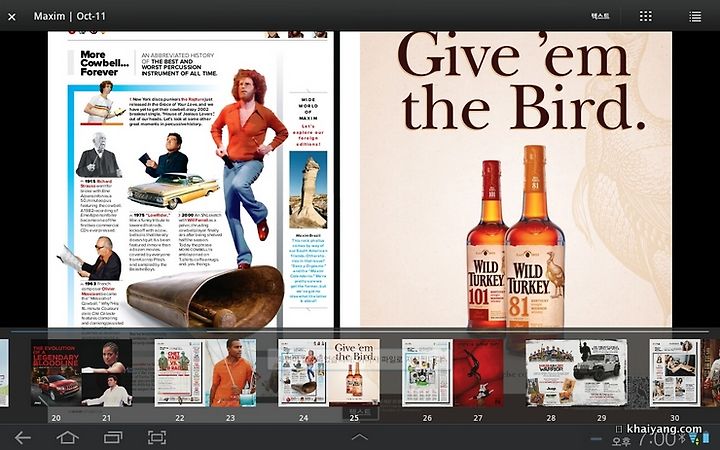The width and height of the screenshot is (720, 450).
Task: Tap the Korean text mode button
Action: pos(600,16)
